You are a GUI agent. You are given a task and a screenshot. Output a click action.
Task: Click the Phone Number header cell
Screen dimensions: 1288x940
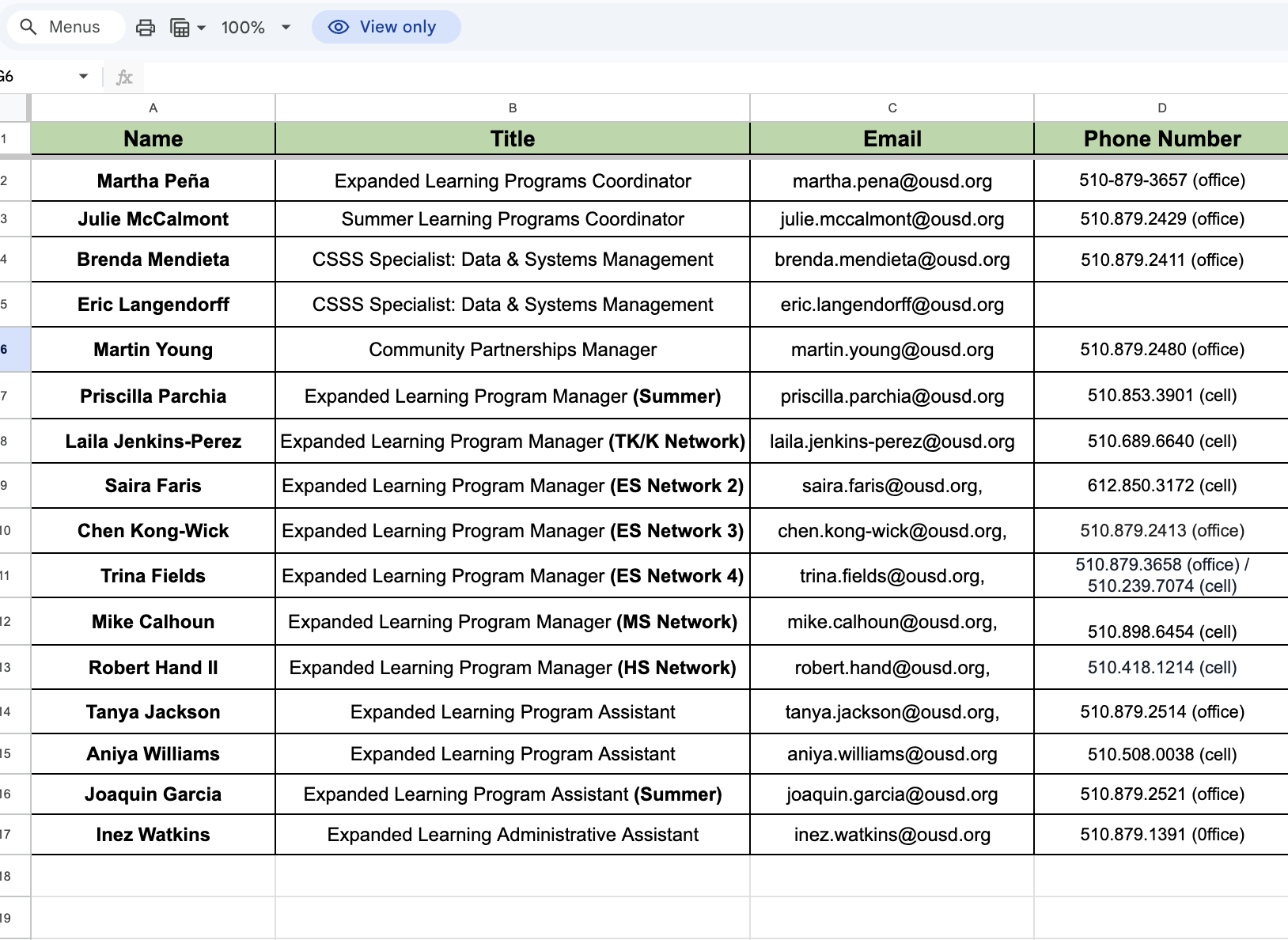tap(1161, 139)
